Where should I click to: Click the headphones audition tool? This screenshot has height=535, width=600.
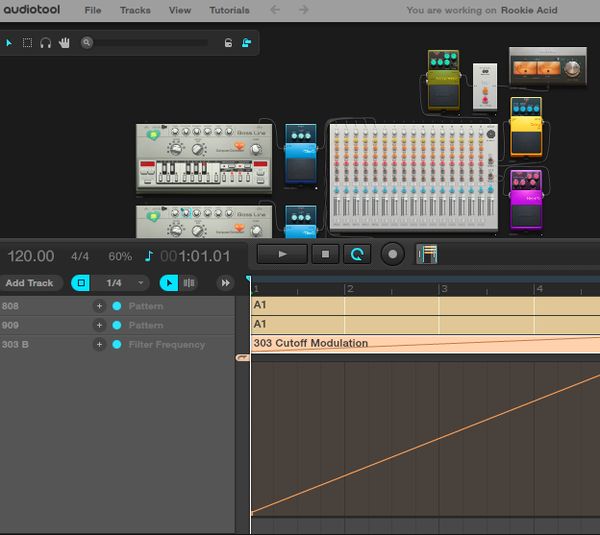(x=45, y=43)
